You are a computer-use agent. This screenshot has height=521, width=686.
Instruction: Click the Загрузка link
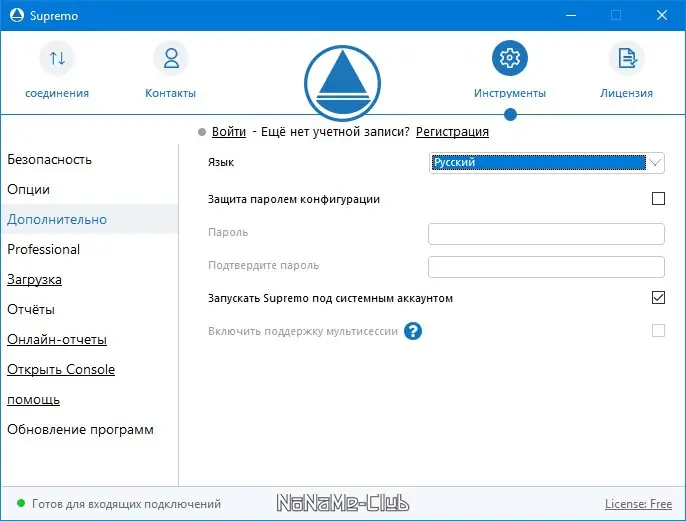(34, 280)
